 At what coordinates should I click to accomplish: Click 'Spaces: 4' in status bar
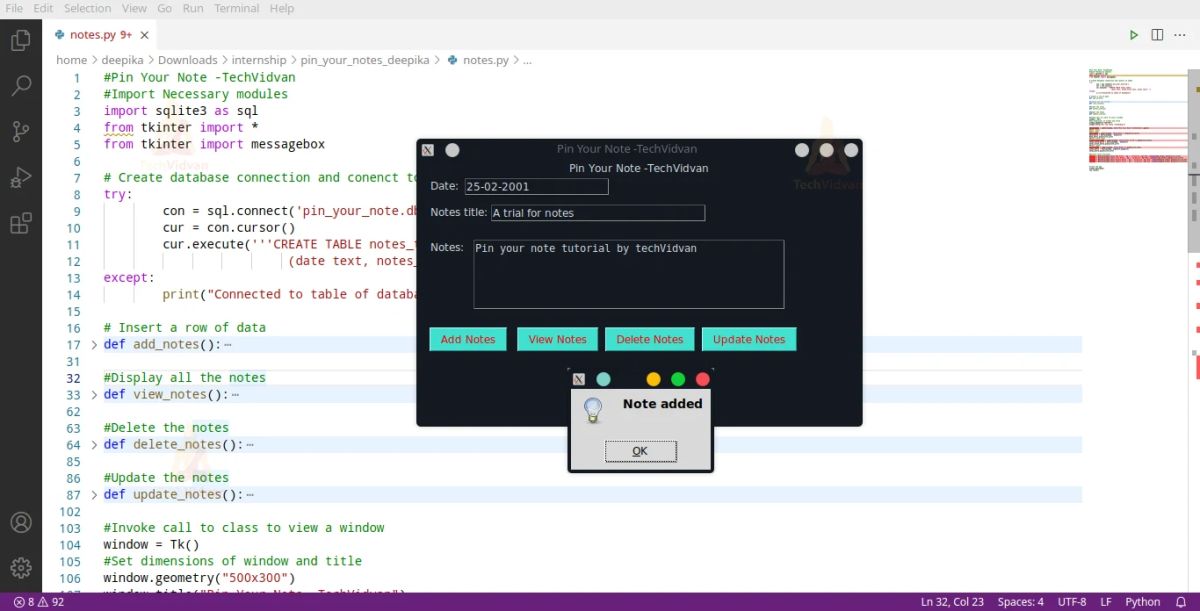1020,602
